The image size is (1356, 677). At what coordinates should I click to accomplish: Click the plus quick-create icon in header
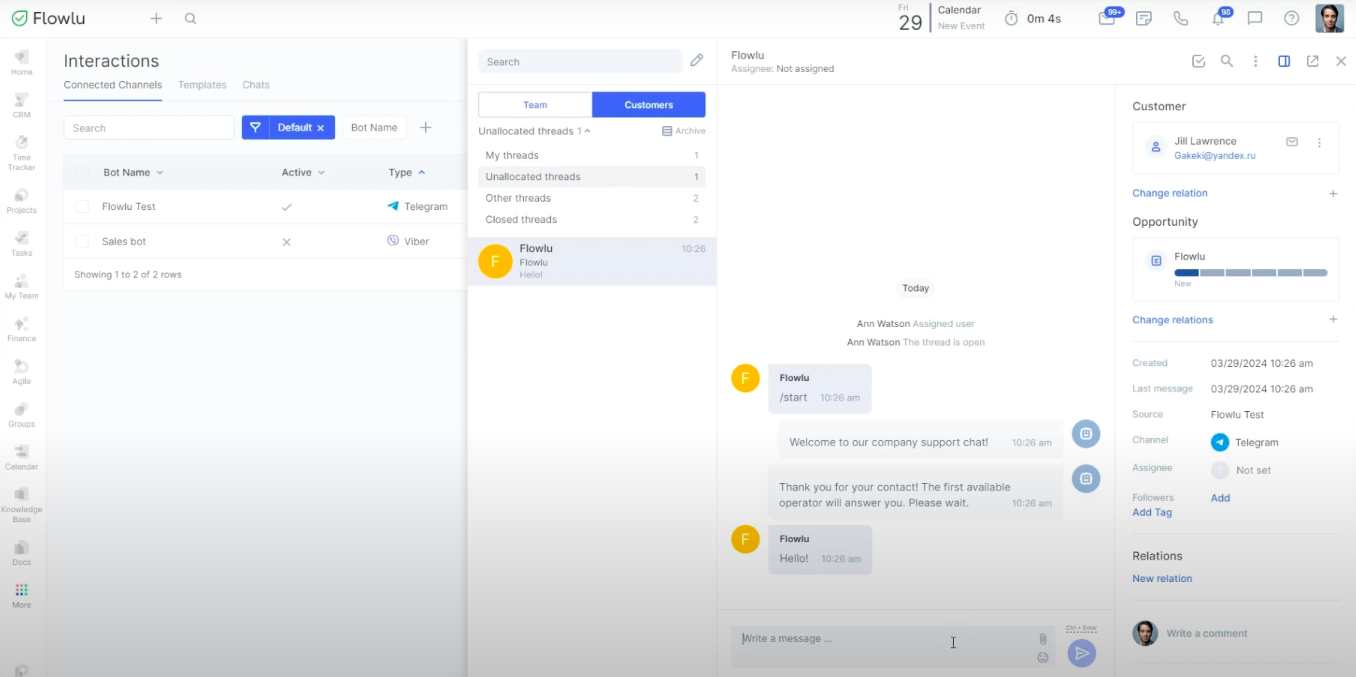(x=156, y=18)
